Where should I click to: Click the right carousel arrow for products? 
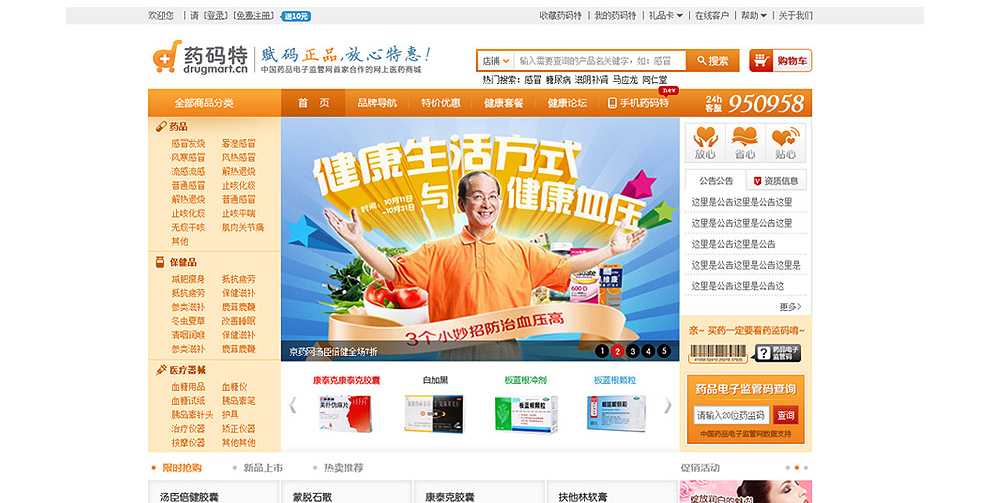click(x=668, y=405)
